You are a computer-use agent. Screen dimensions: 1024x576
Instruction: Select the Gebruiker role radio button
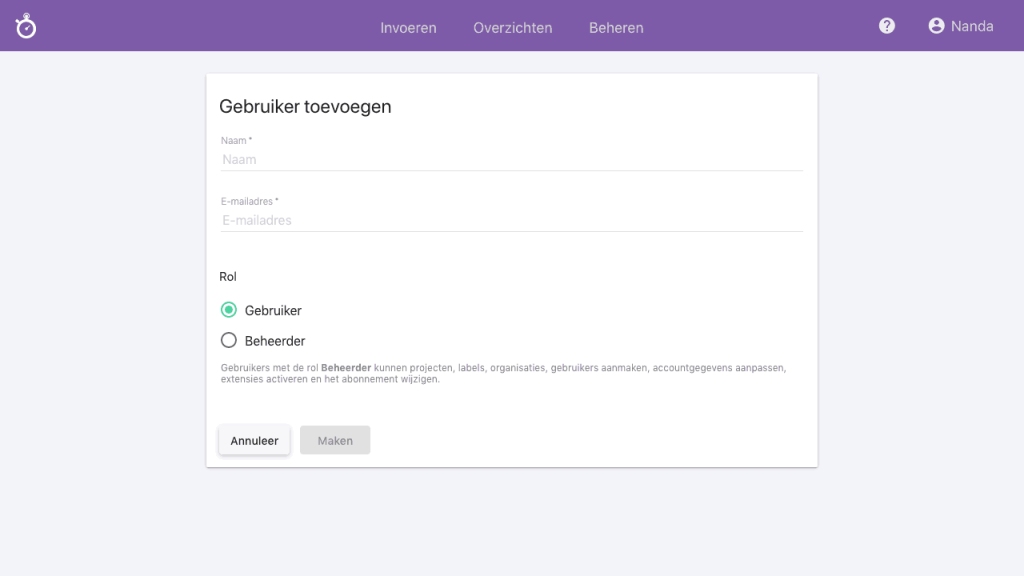click(228, 310)
